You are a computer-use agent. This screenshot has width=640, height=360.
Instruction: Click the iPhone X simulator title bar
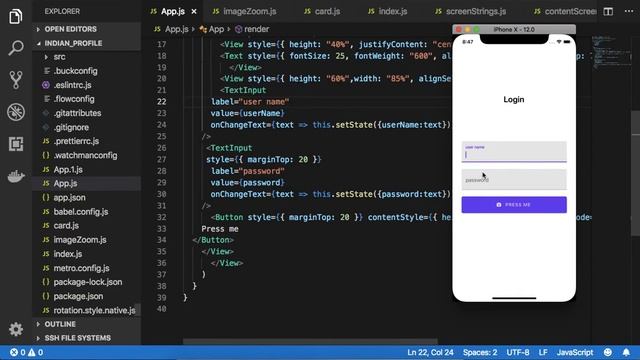(x=514, y=29)
